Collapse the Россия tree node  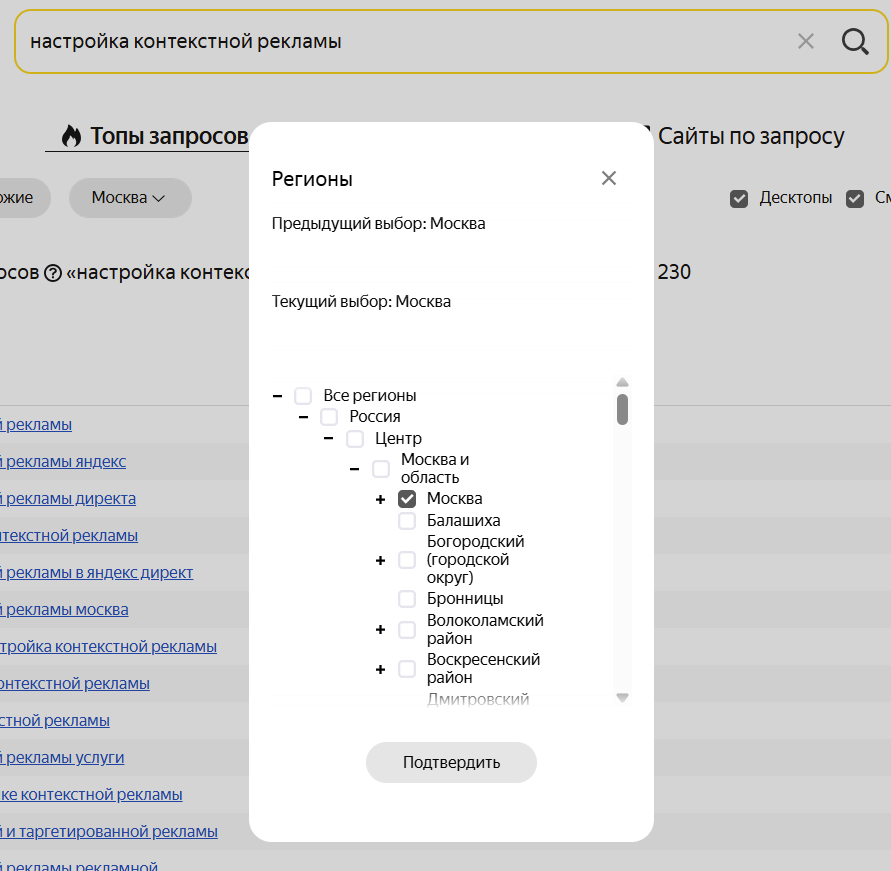303,417
